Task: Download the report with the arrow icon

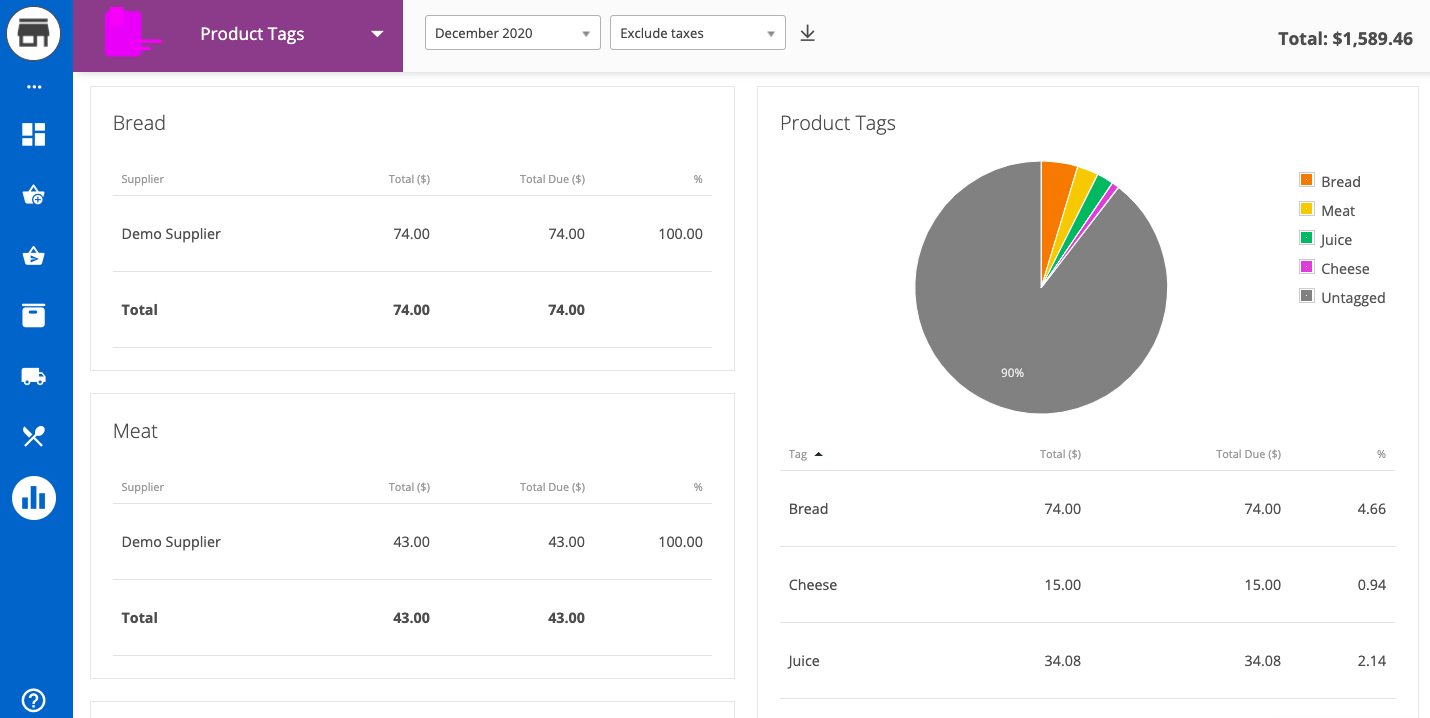Action: tap(808, 34)
